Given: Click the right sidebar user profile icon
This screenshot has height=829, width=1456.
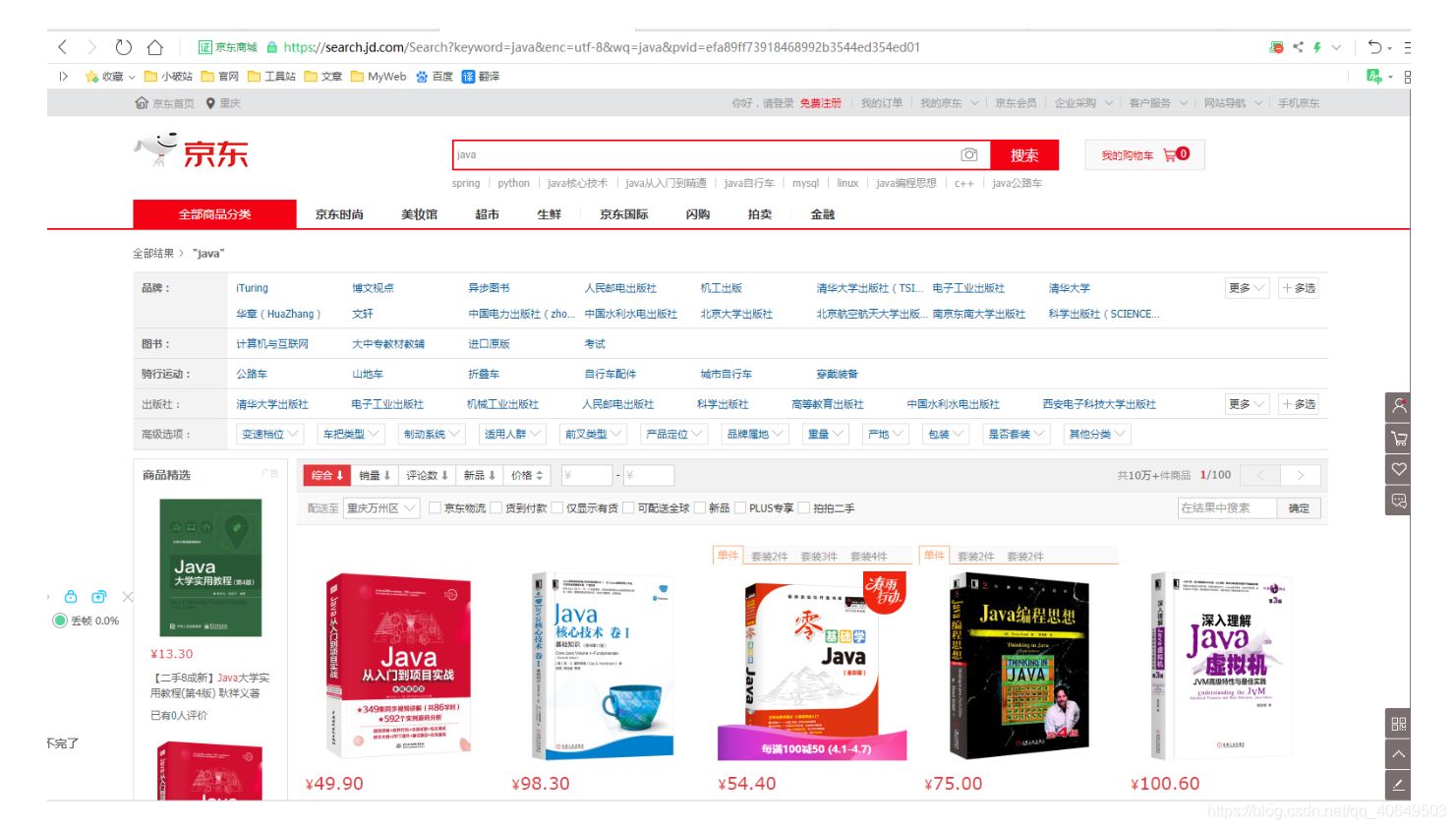Looking at the screenshot, I should (x=1398, y=406).
